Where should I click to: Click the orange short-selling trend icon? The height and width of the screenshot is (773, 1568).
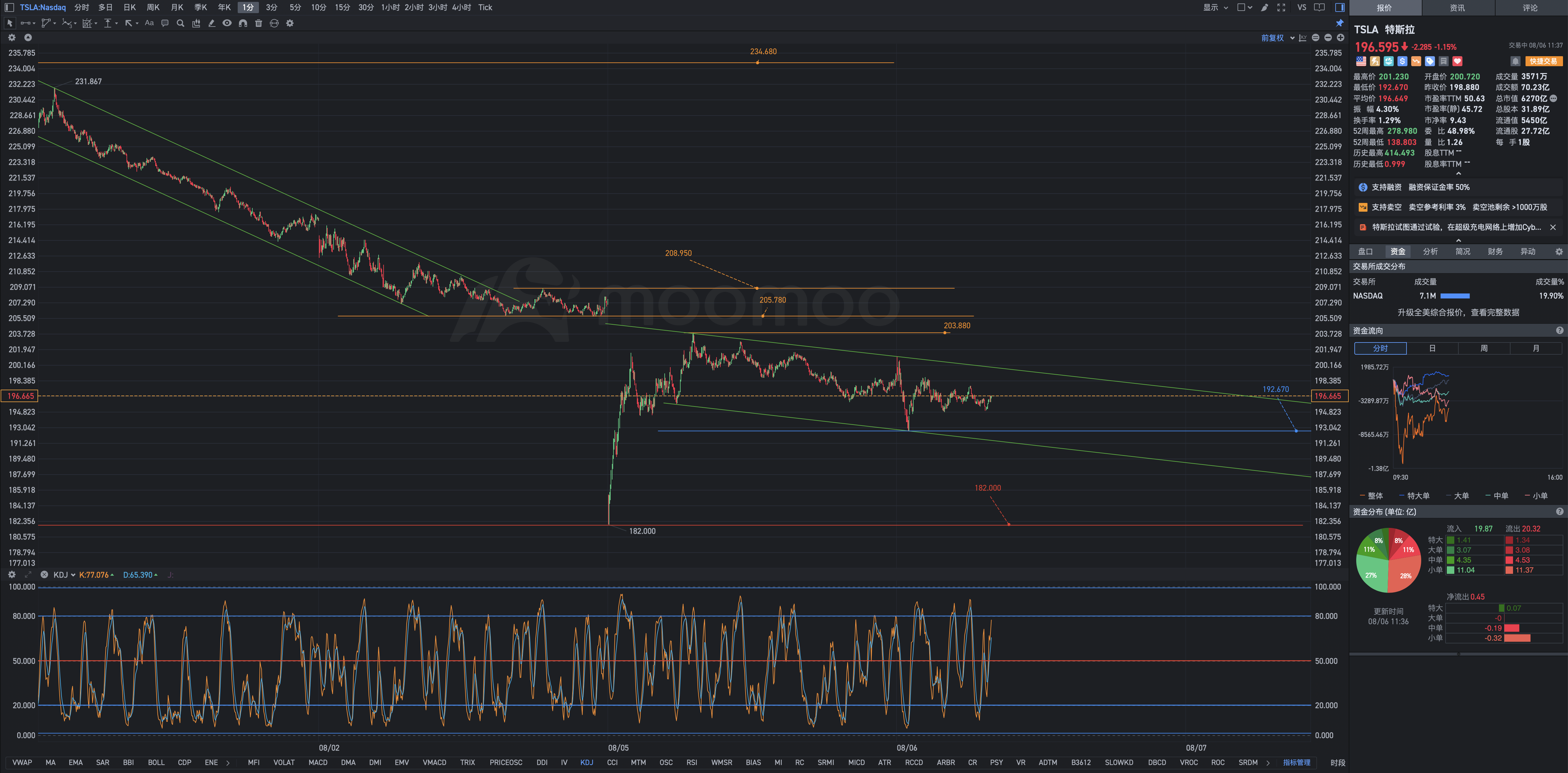(1417, 62)
